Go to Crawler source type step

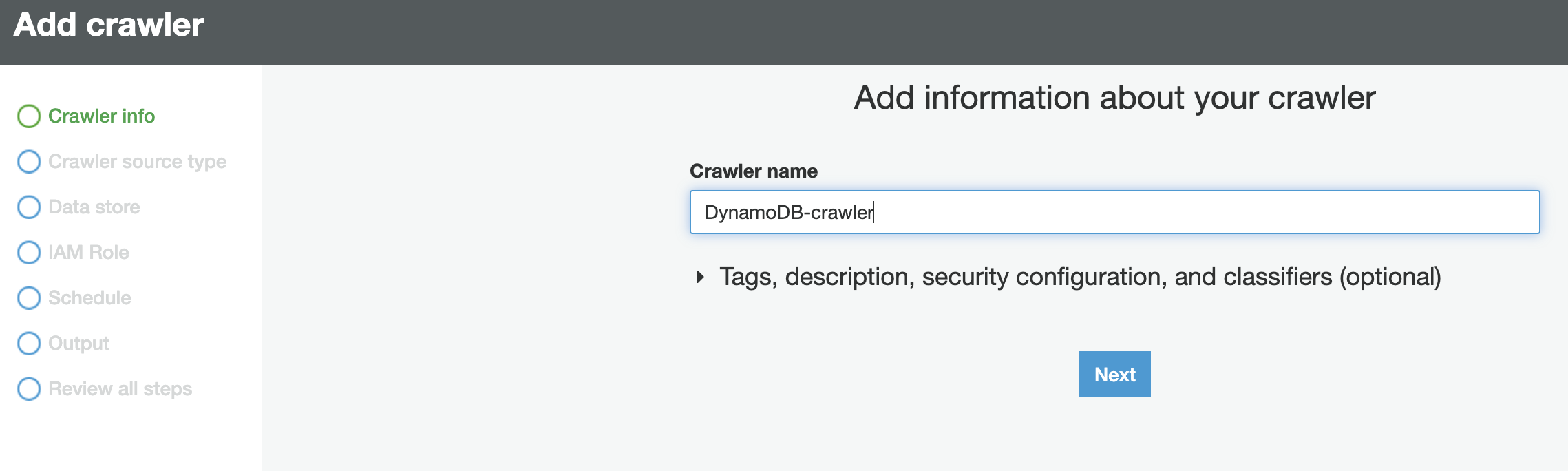(x=137, y=162)
